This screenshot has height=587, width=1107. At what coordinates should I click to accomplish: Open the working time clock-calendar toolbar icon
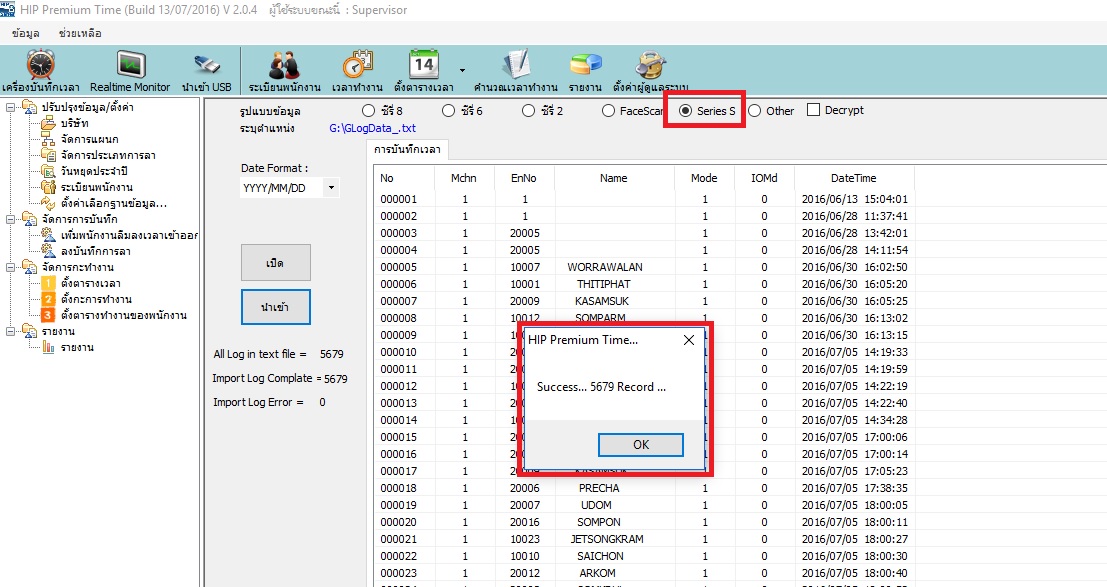click(x=357, y=71)
